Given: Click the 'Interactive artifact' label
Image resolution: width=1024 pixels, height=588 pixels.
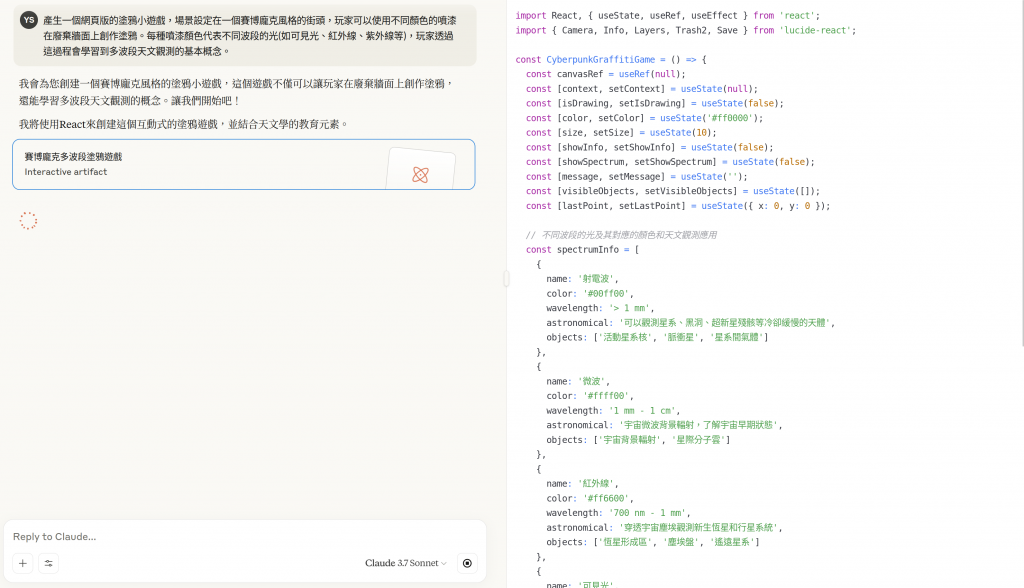Looking at the screenshot, I should (66, 172).
